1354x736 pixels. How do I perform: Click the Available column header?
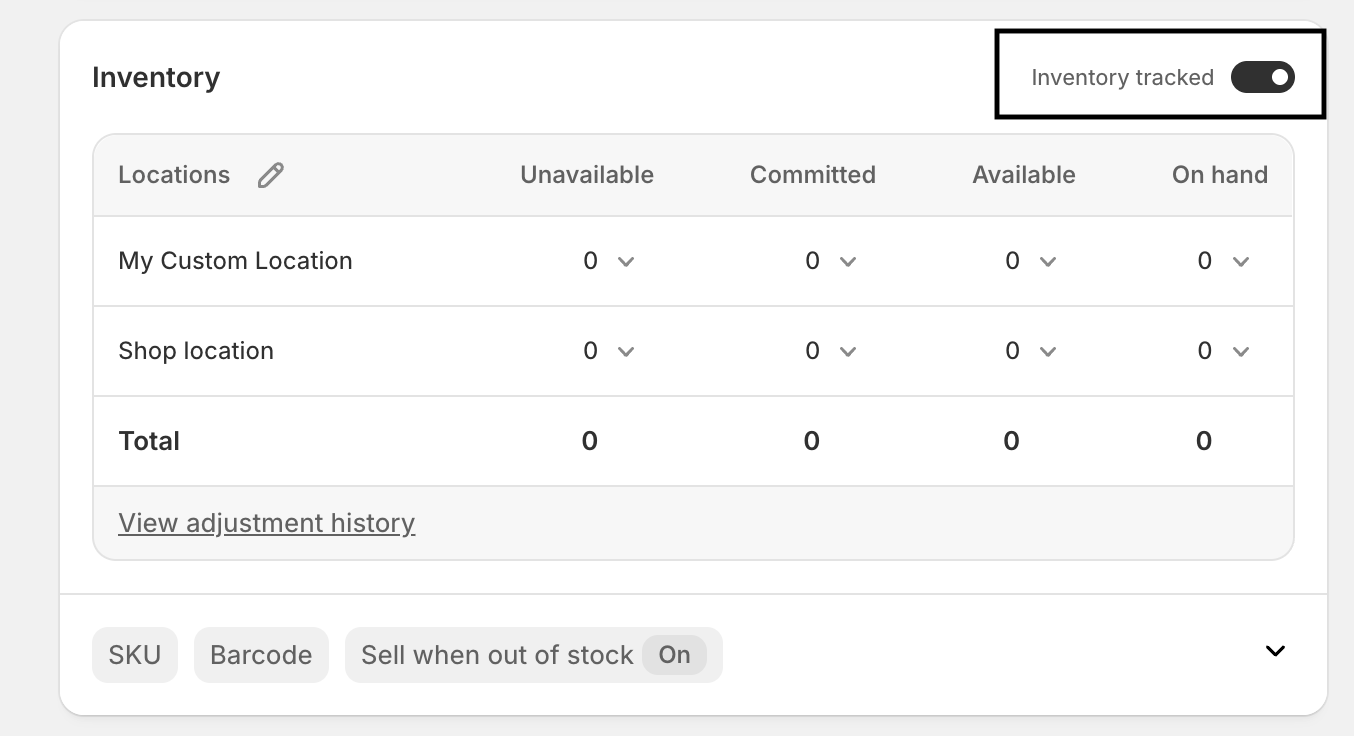(x=1023, y=175)
